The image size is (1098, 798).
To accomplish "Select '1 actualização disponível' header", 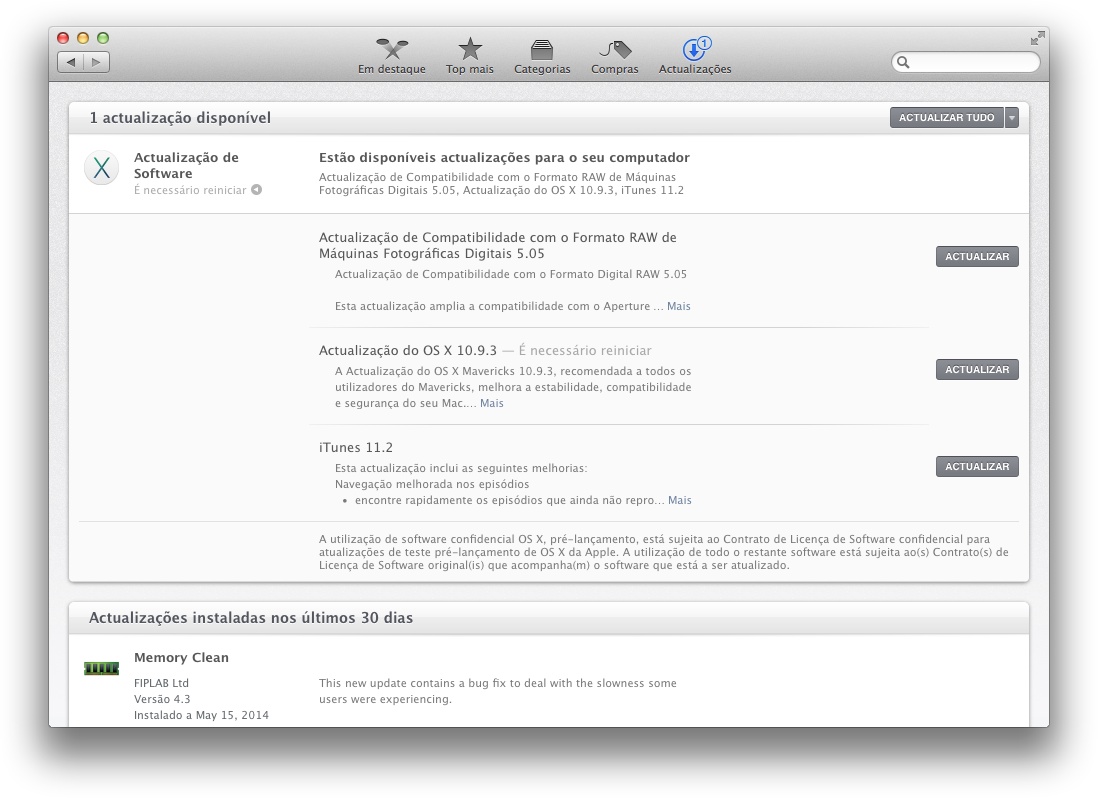I will click(x=180, y=118).
